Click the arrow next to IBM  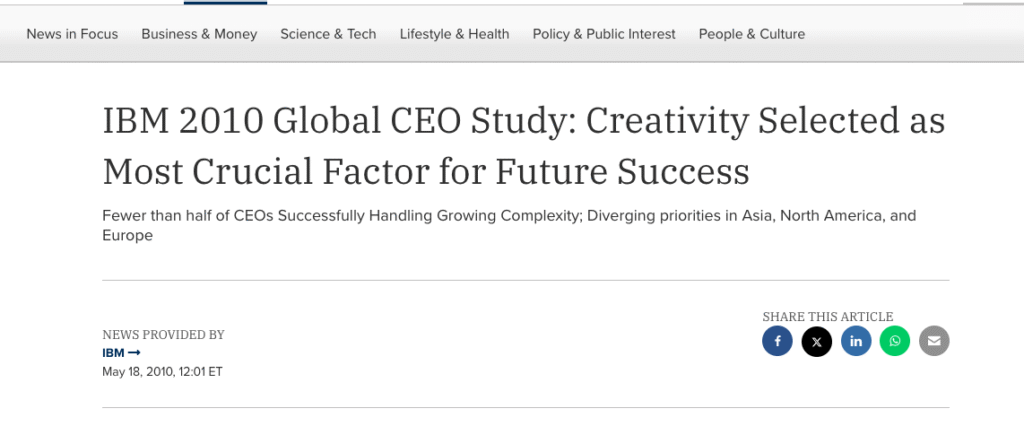click(134, 353)
